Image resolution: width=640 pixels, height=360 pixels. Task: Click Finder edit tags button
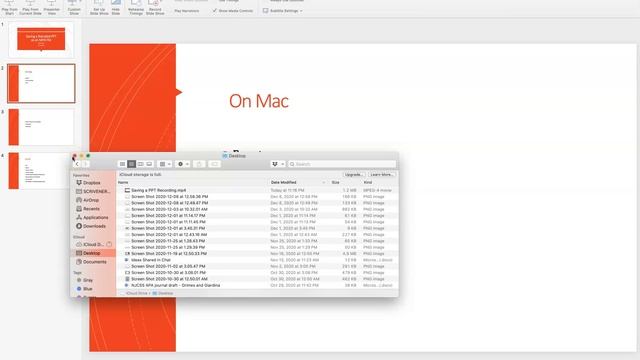click(x=214, y=164)
